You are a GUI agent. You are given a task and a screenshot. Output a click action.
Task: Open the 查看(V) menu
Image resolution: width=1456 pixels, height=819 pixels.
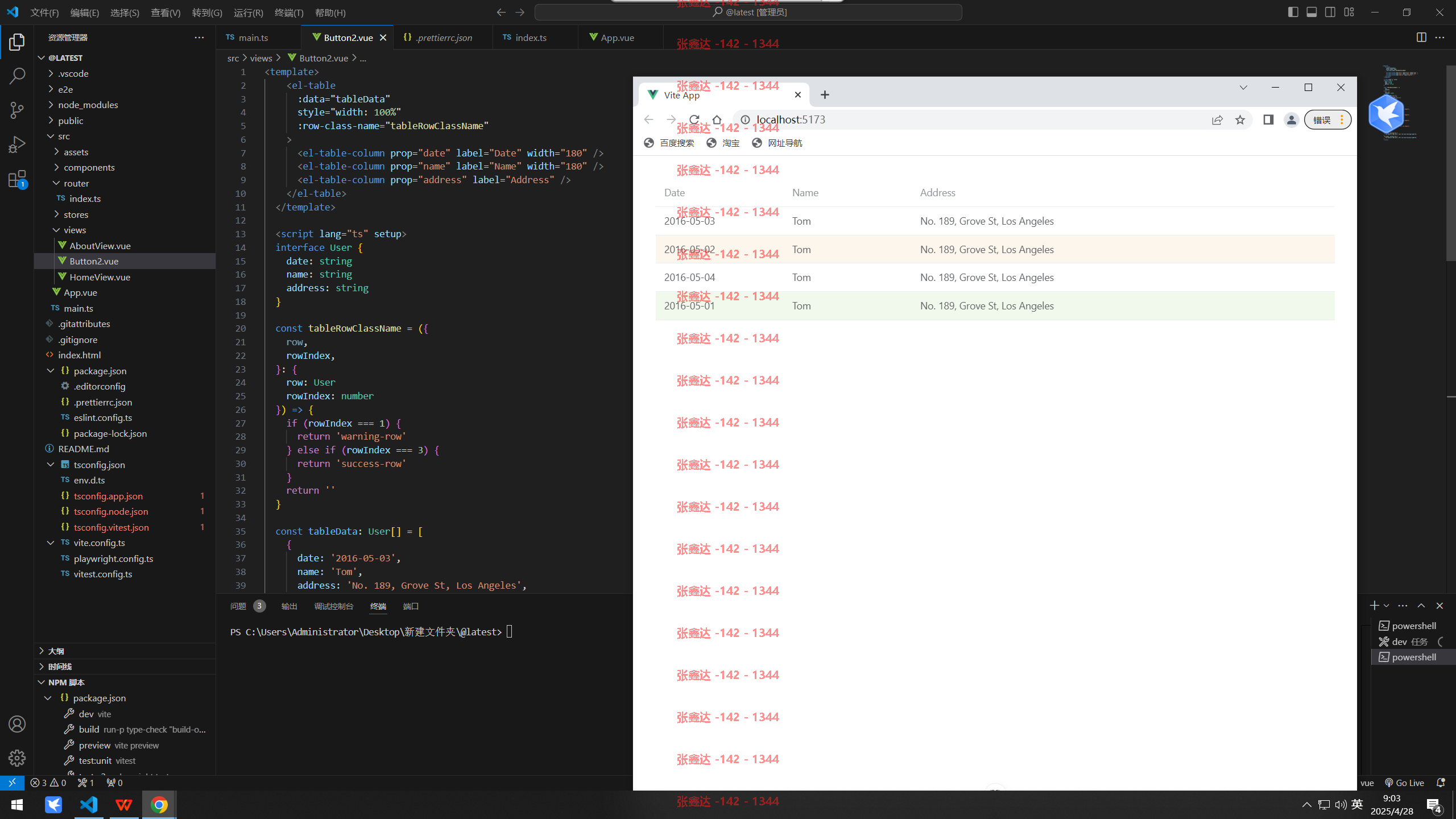coord(166,13)
